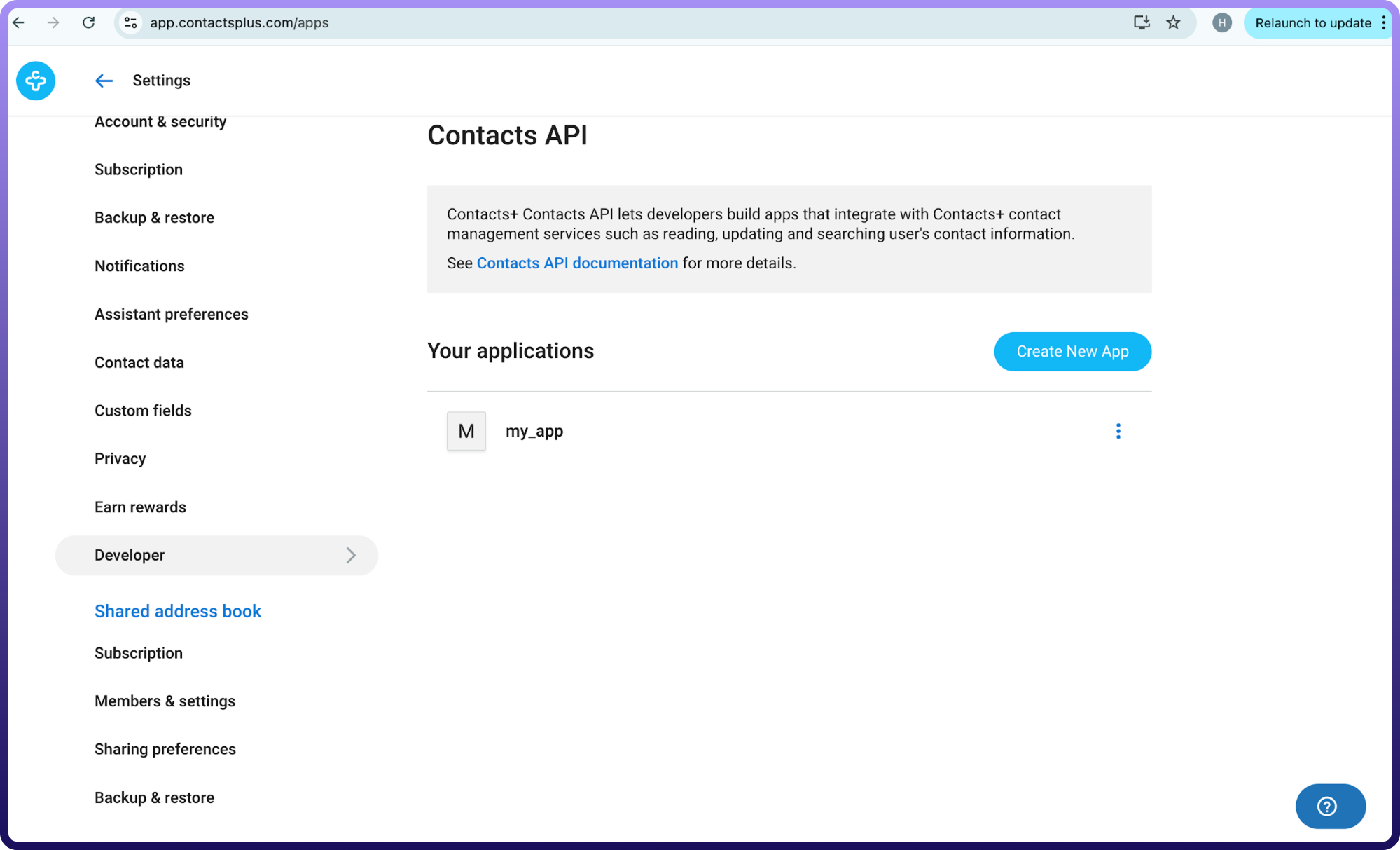Image resolution: width=1400 pixels, height=850 pixels.
Task: Bookmark page with the star icon
Action: pyautogui.click(x=1173, y=22)
